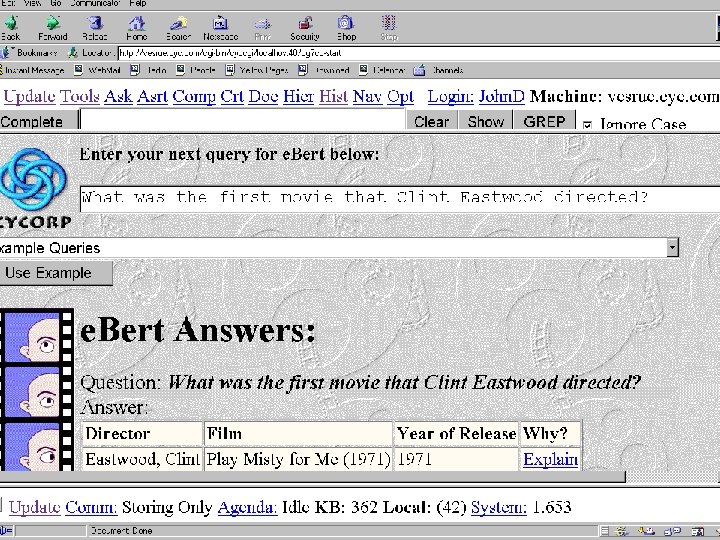Open the Bookmarks icon in location bar
Viewport: 720px width, 540px height.
[x=6, y=52]
